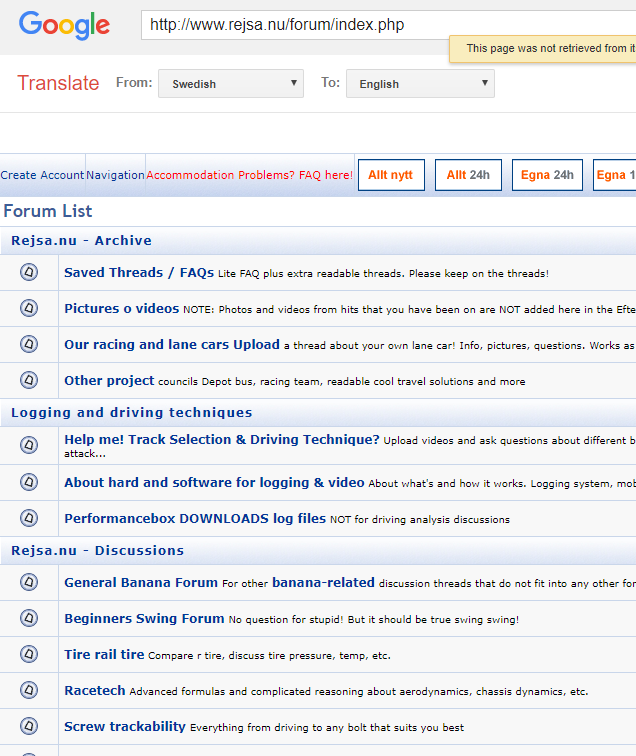Image resolution: width=636 pixels, height=756 pixels.
Task: Open General Banana Forum
Action: 141,582
